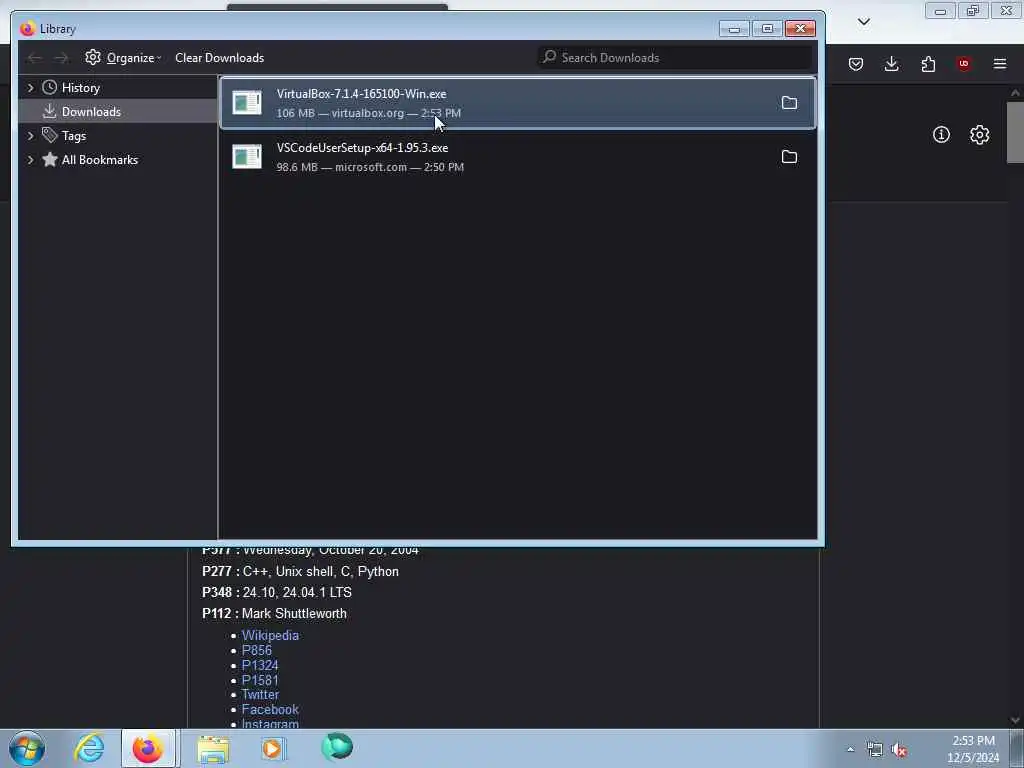Open Firefox extensions puzzle icon
The width and height of the screenshot is (1024, 768).
click(928, 64)
